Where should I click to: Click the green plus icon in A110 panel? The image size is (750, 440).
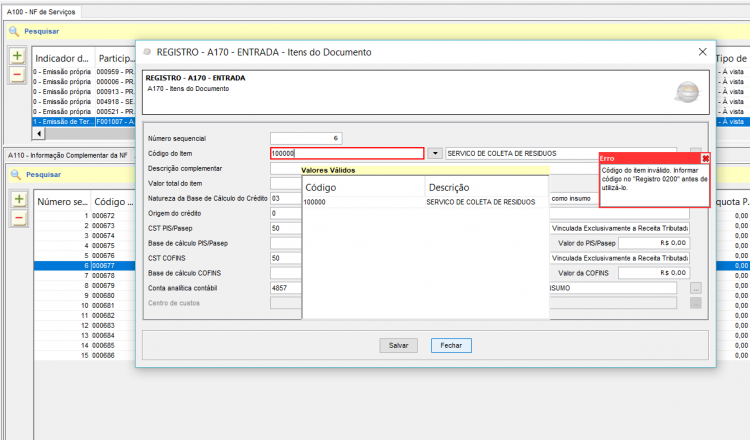coord(19,199)
